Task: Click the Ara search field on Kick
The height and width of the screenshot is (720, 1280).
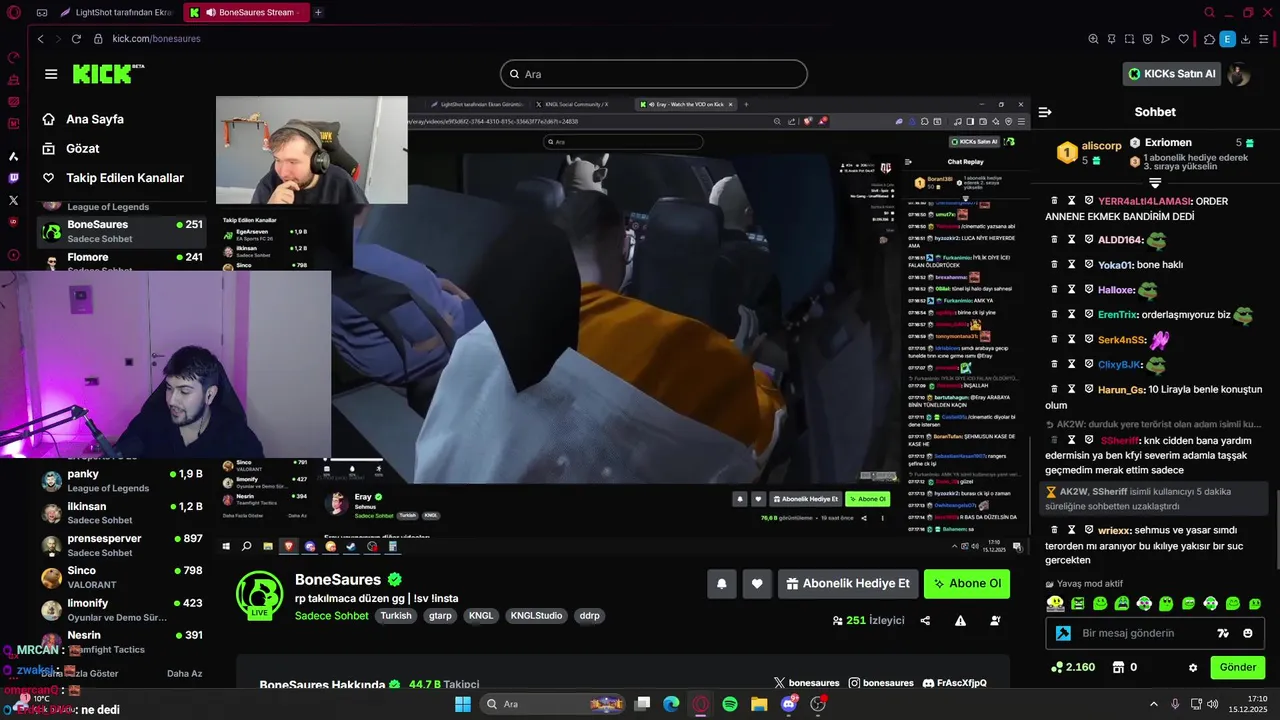Action: pos(653,74)
